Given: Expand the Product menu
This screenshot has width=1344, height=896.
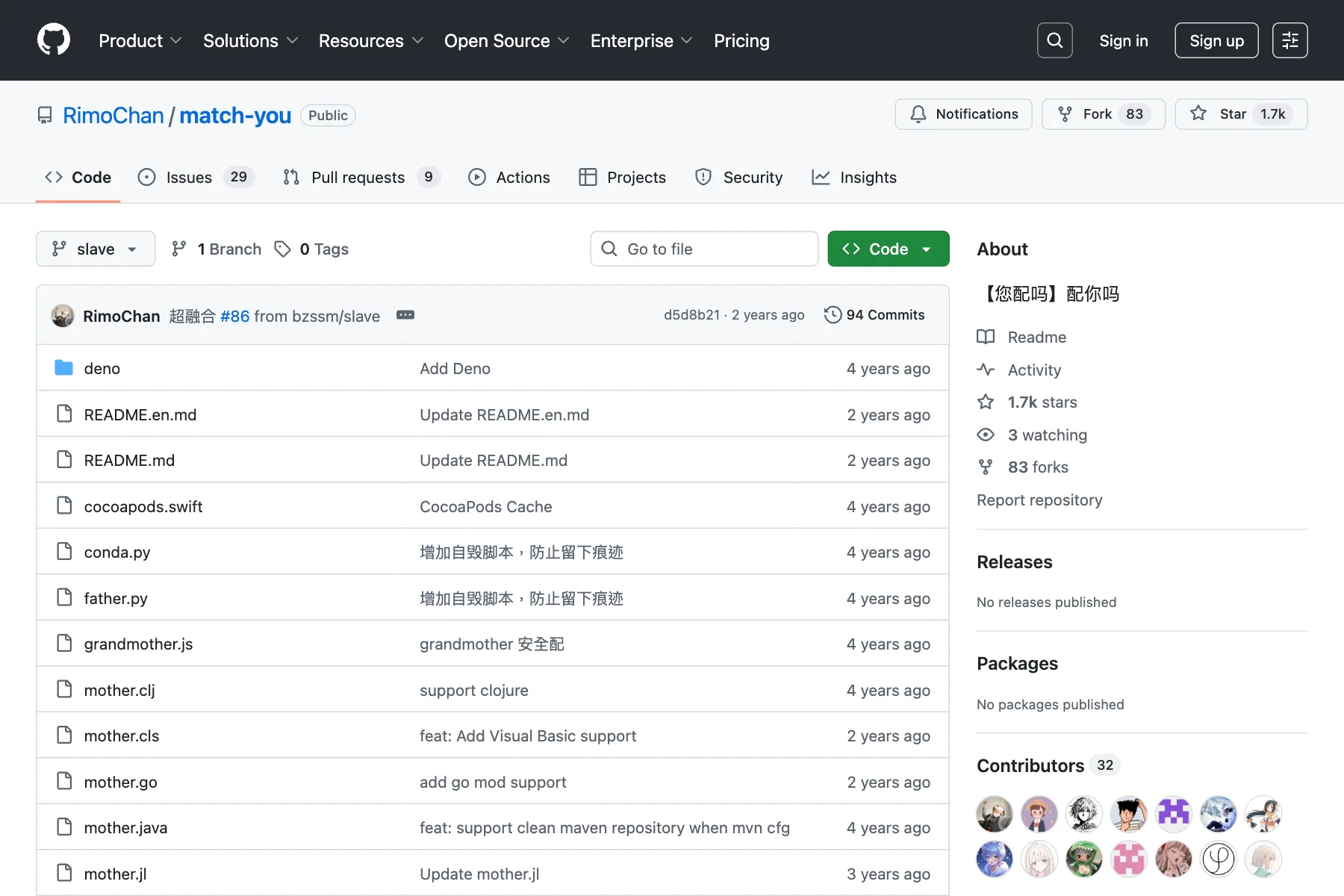Looking at the screenshot, I should click(140, 40).
